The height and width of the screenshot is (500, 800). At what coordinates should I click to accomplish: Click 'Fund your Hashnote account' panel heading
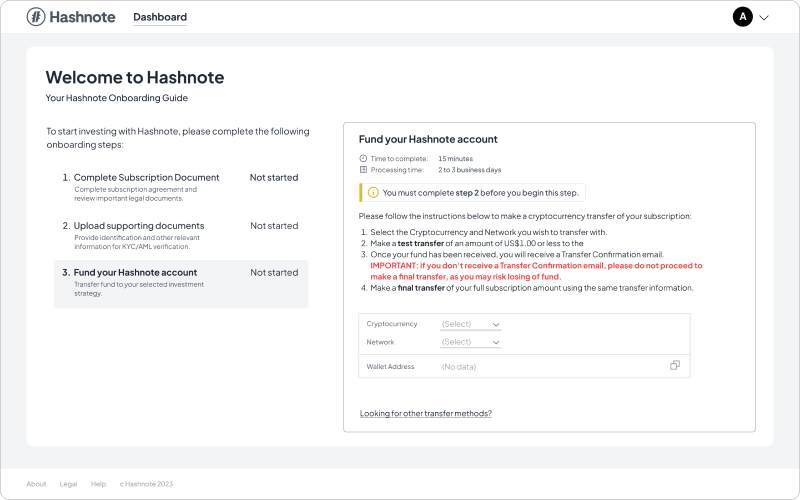pyautogui.click(x=428, y=139)
